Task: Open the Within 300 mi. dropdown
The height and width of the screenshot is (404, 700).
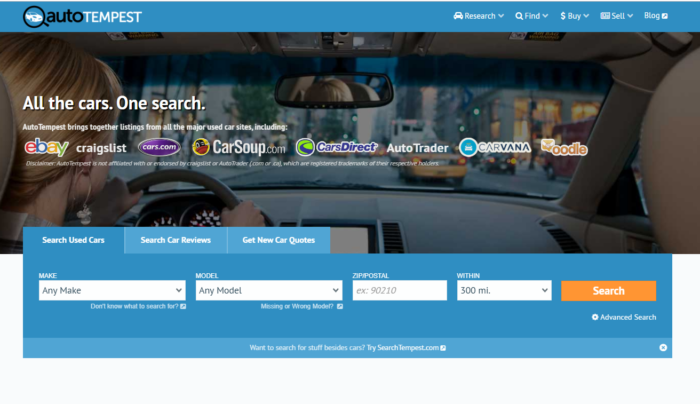Action: point(504,291)
